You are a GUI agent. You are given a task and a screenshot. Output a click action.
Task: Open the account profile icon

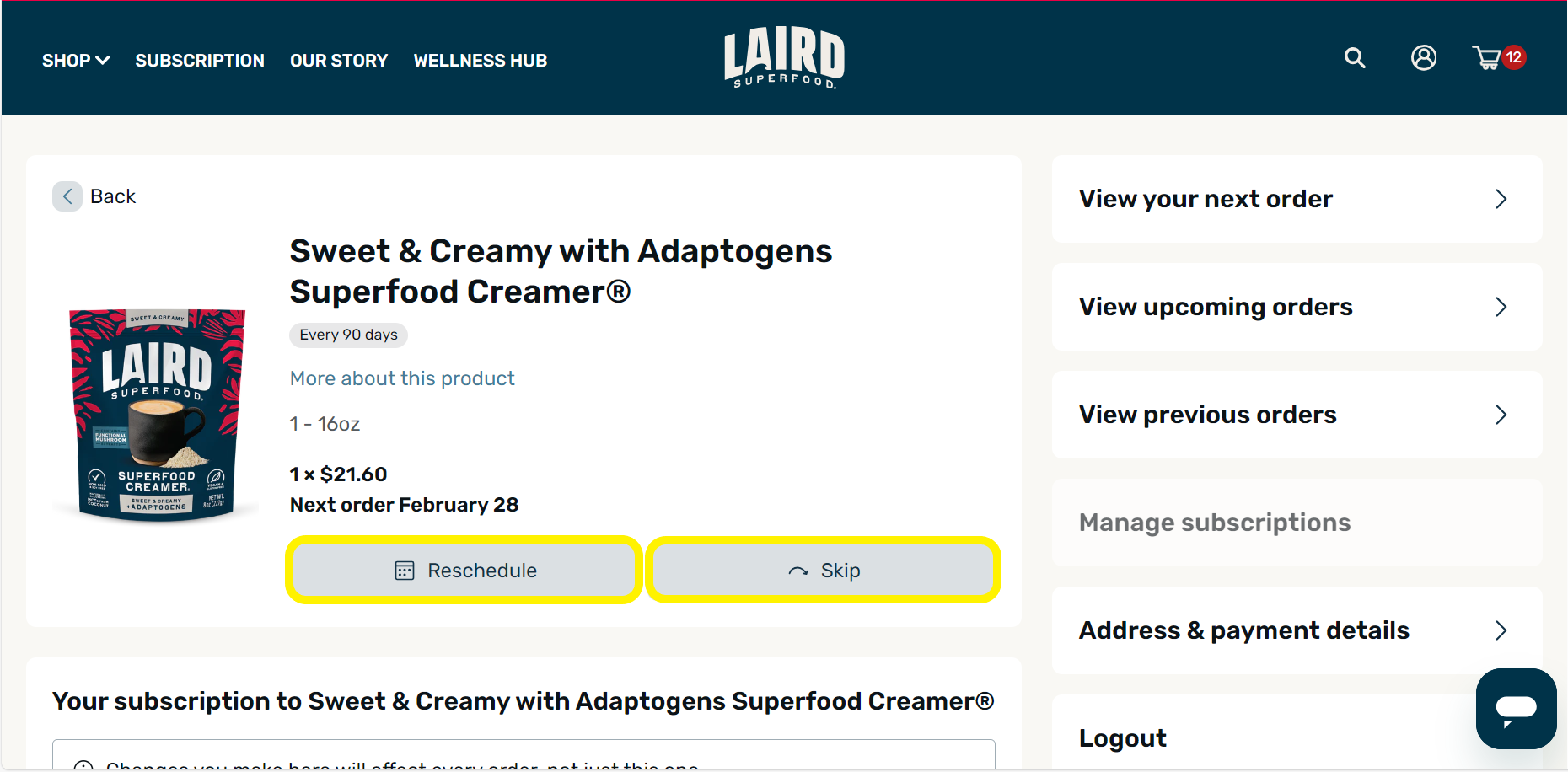[x=1424, y=57]
